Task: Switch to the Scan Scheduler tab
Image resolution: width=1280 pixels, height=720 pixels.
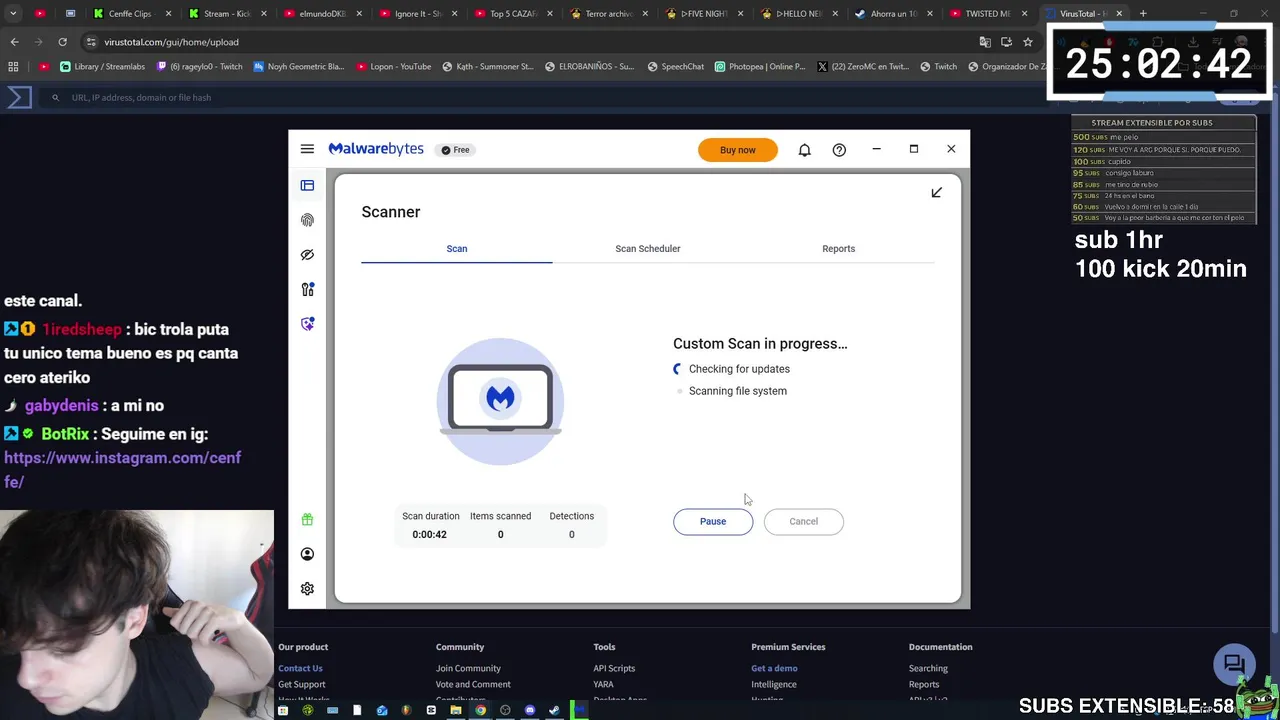Action: click(647, 248)
